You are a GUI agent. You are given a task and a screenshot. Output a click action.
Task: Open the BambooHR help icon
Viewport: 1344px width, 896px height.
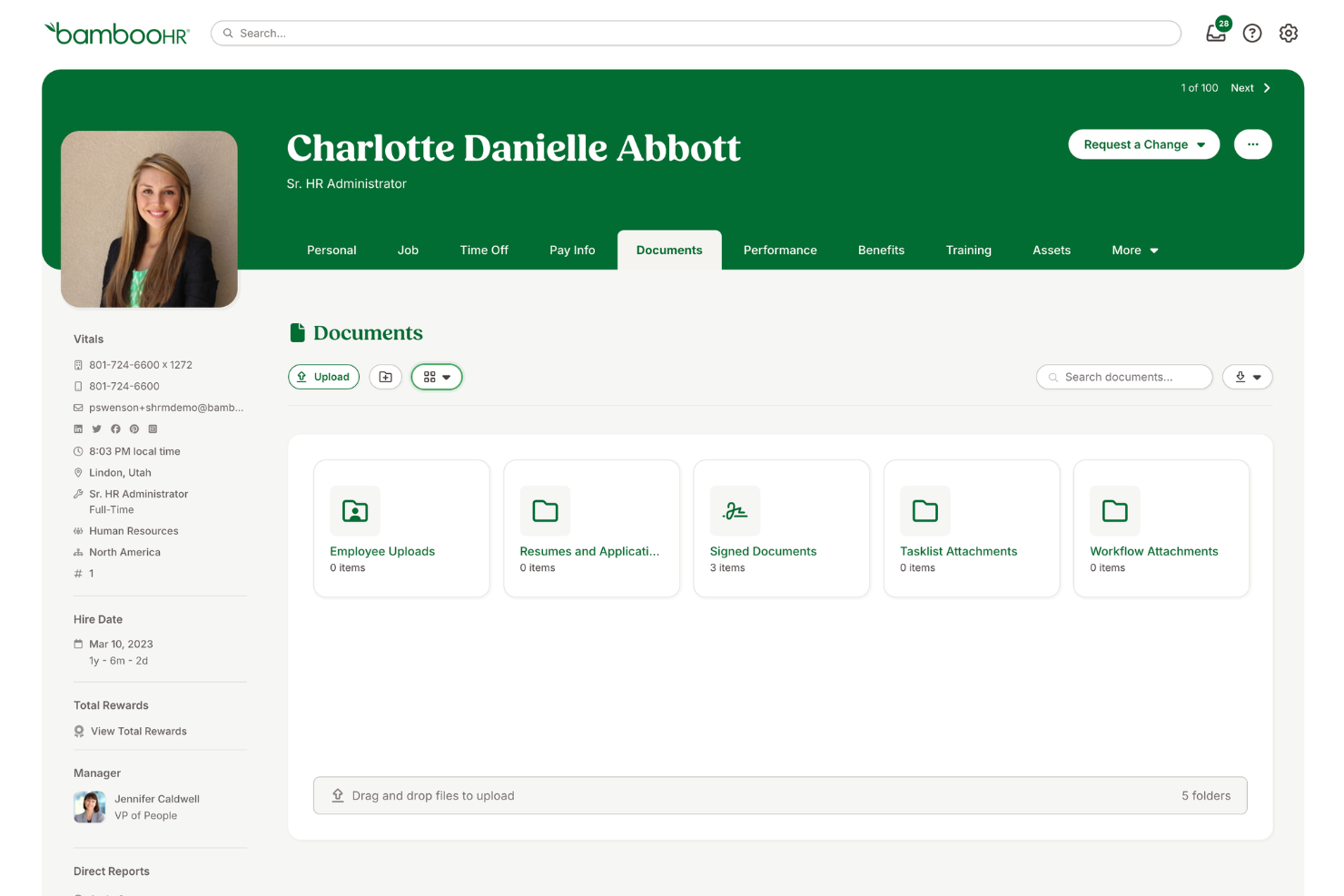[1252, 33]
